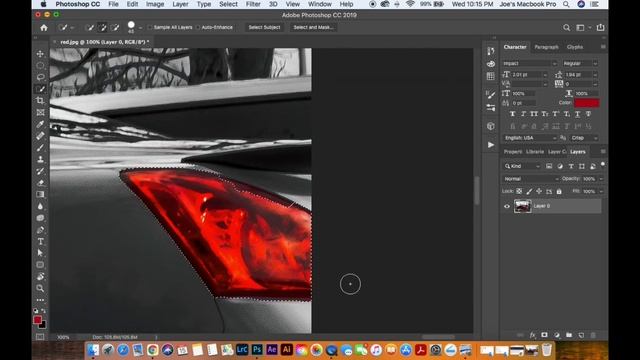Add a layer mask at Layers bottom
This screenshot has height=360, width=640.
(544, 335)
